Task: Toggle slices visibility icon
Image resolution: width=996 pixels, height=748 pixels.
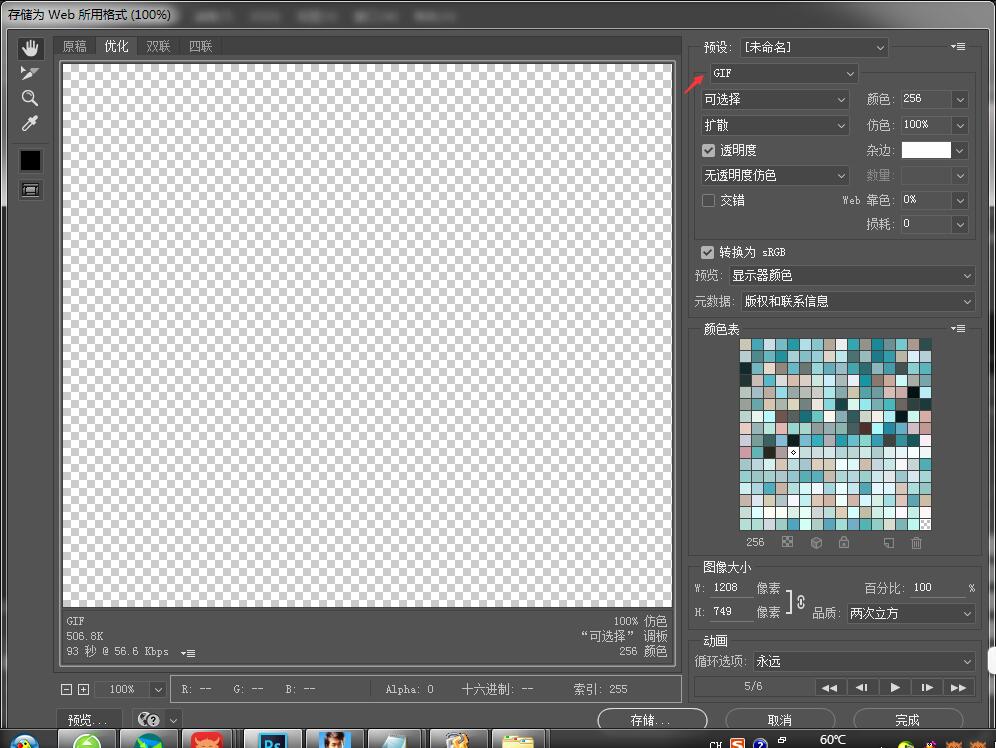Action: point(30,189)
